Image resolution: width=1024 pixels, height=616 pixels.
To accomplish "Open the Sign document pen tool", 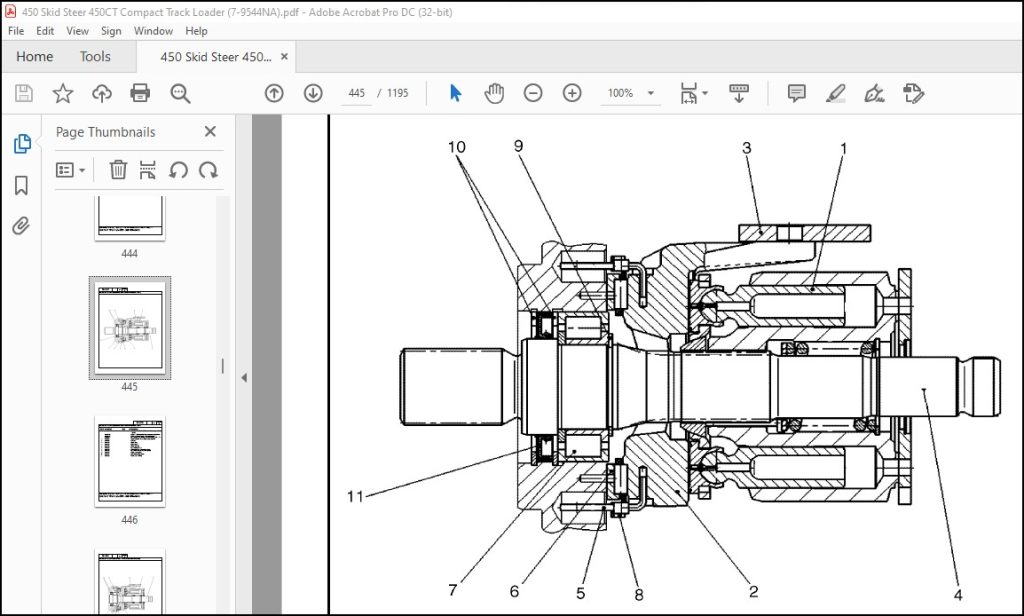I will (874, 93).
